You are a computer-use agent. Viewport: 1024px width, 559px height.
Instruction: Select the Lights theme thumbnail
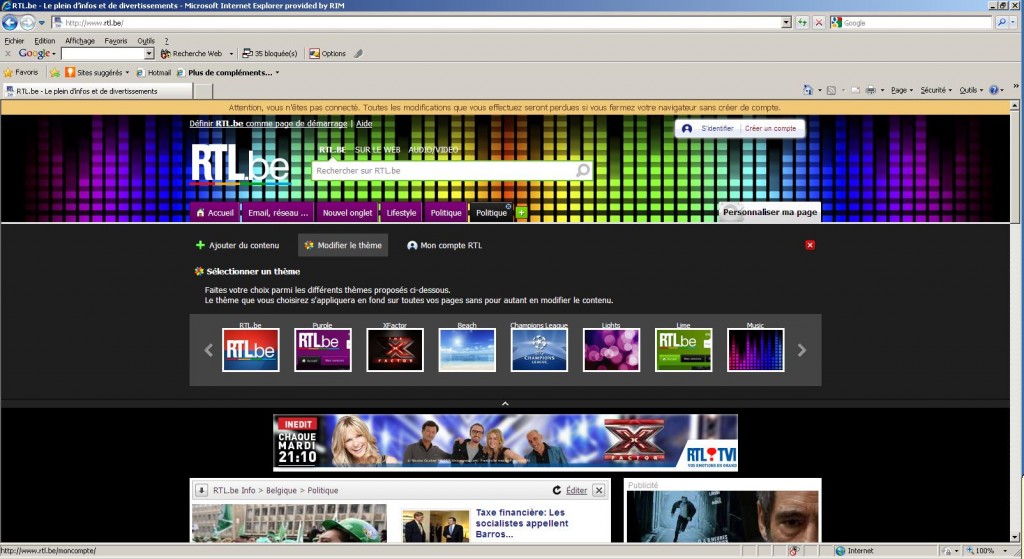tap(611, 350)
